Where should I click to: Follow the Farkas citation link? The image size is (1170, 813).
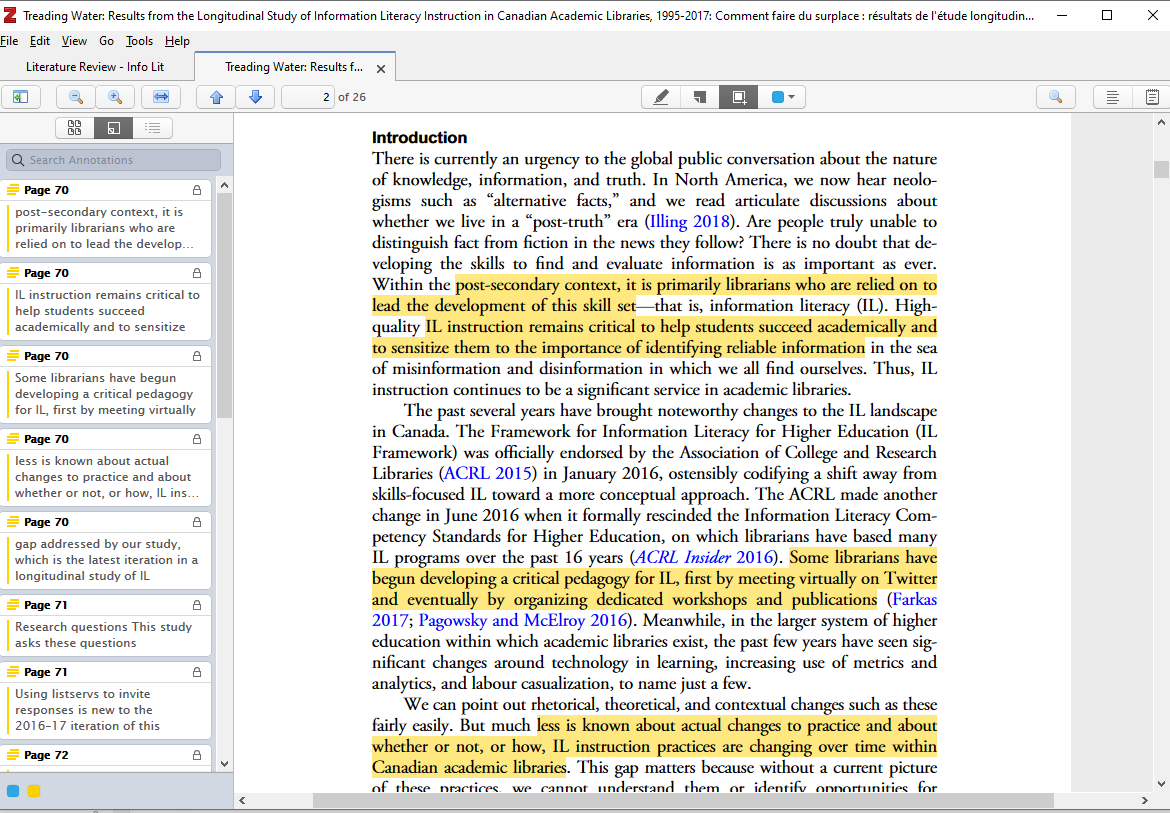[x=915, y=600]
